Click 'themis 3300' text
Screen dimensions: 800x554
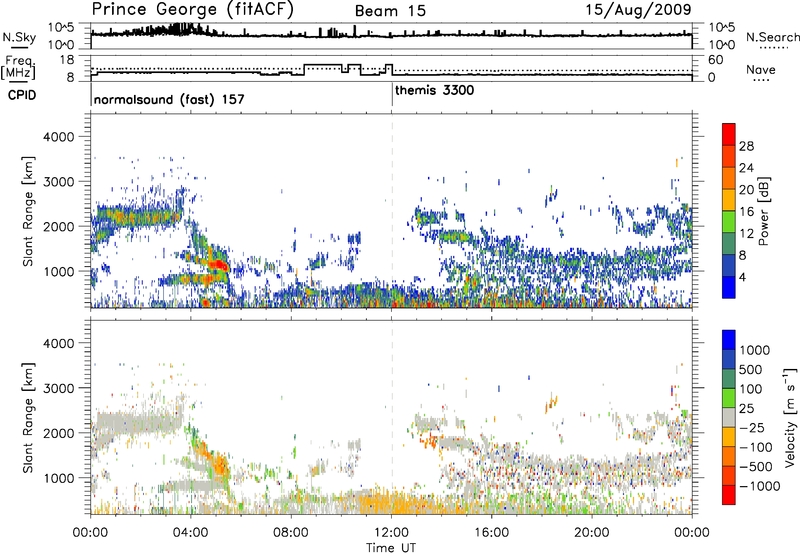click(434, 90)
